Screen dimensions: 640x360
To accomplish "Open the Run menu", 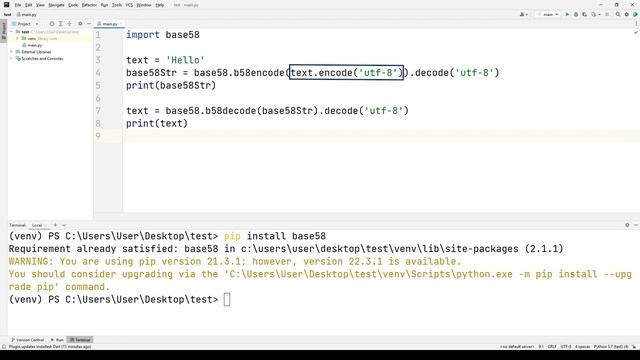I will [104, 5].
